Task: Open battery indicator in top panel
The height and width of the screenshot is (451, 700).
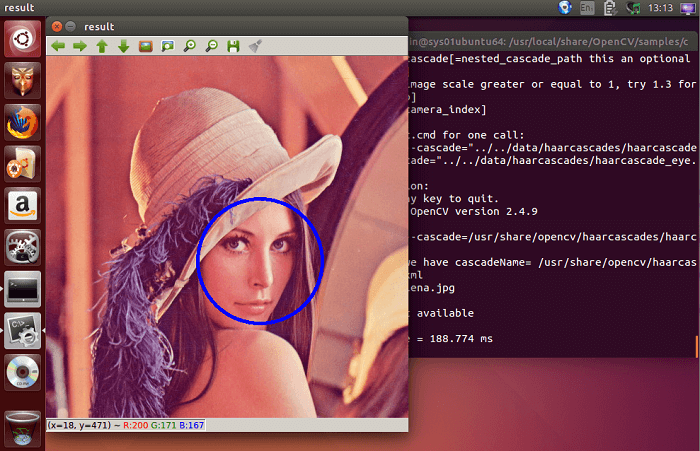Action: click(x=610, y=8)
